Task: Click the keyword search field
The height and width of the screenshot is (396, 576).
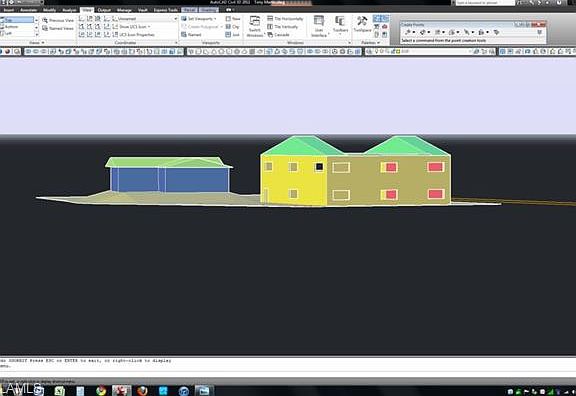Action: coord(485,3)
